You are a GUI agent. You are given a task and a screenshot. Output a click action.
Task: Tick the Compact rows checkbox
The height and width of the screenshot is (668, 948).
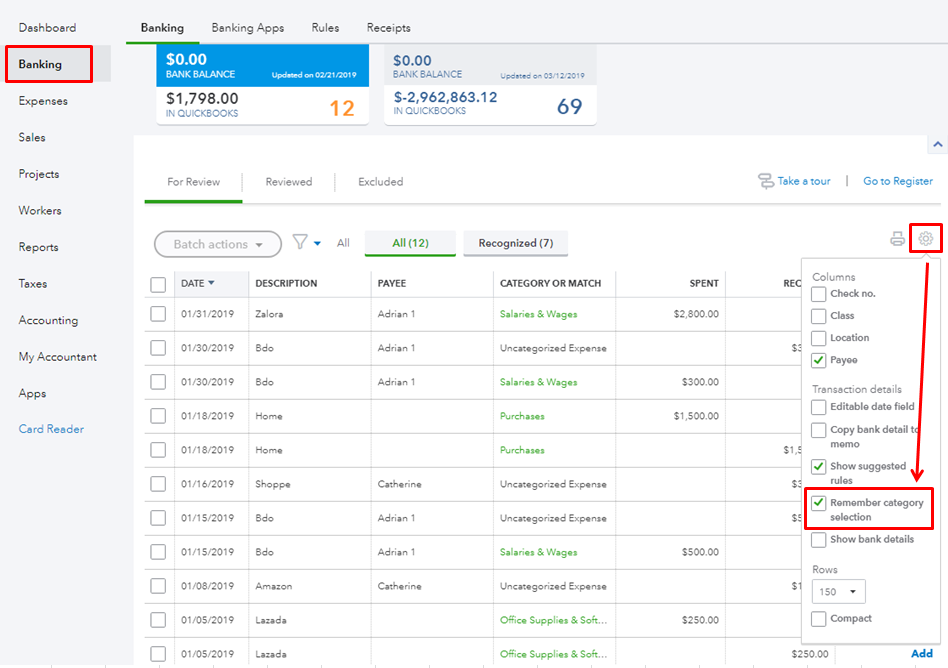pos(819,619)
